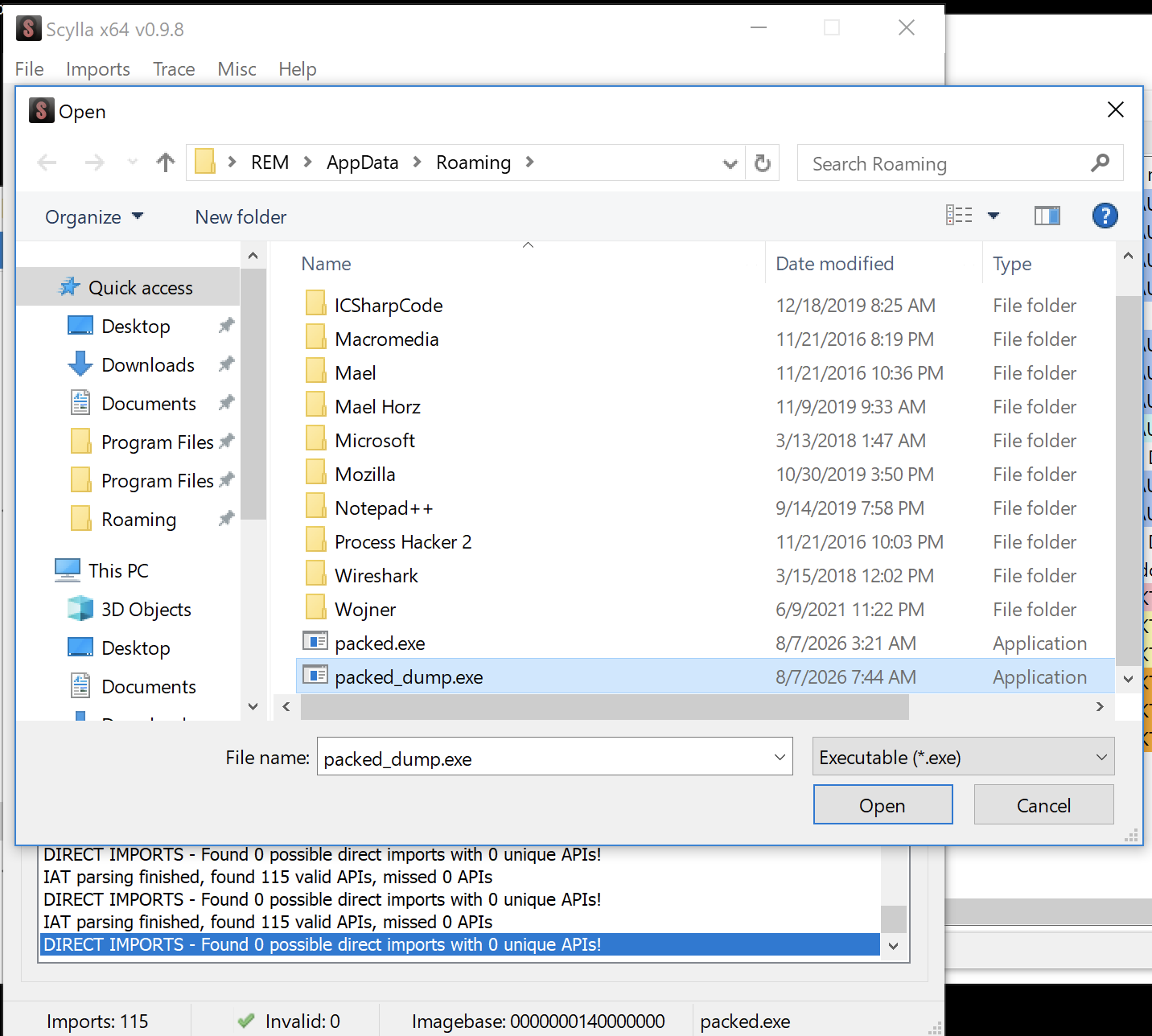
Task: Open the Executable (*.exe) filter dropdown
Action: coord(963,757)
